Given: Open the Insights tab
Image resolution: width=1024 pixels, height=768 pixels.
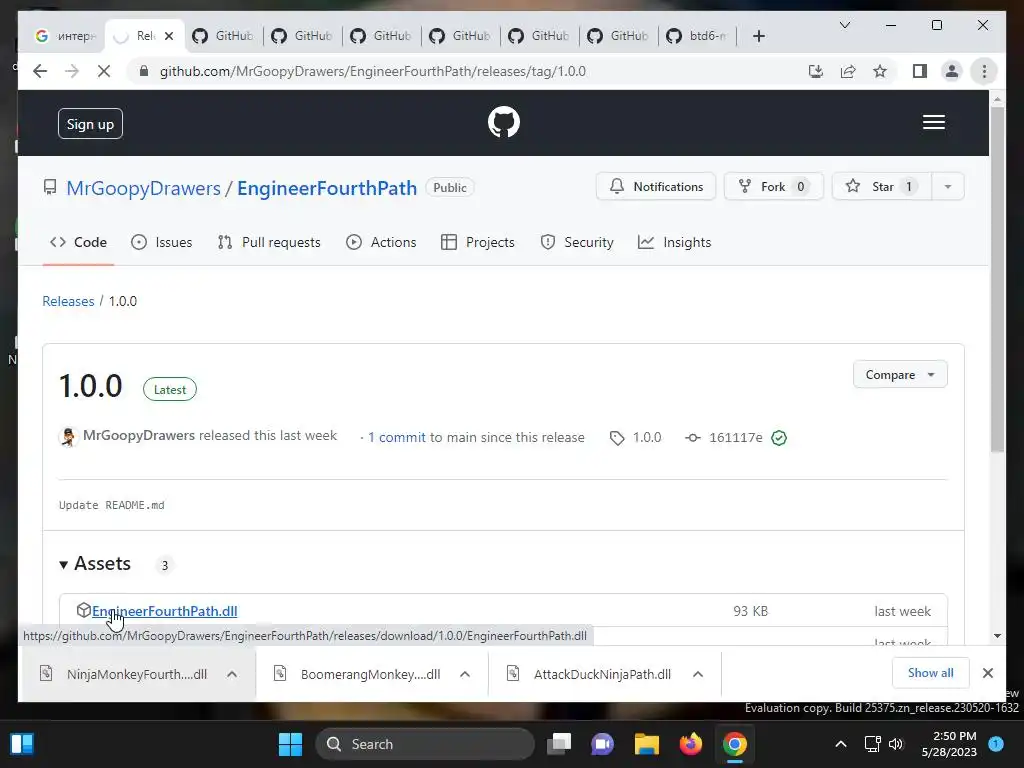Looking at the screenshot, I should coord(675,242).
